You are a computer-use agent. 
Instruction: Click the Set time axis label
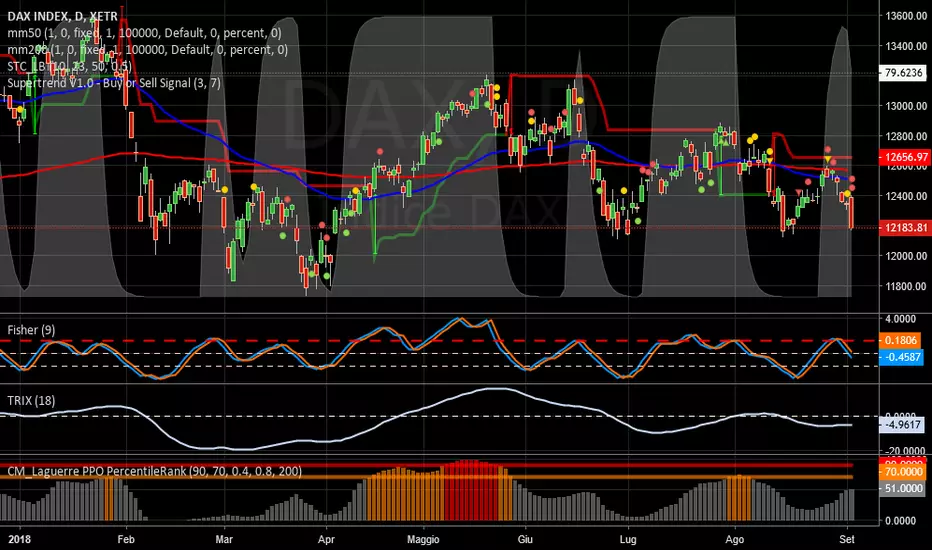click(847, 539)
